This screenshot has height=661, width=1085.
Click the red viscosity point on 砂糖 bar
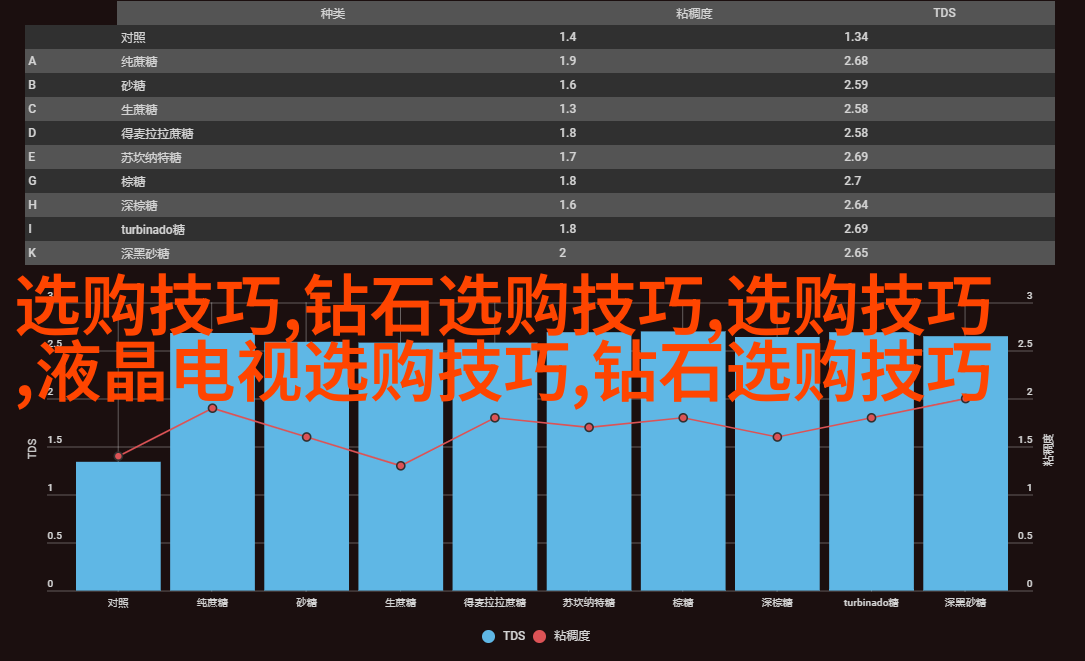coord(307,437)
